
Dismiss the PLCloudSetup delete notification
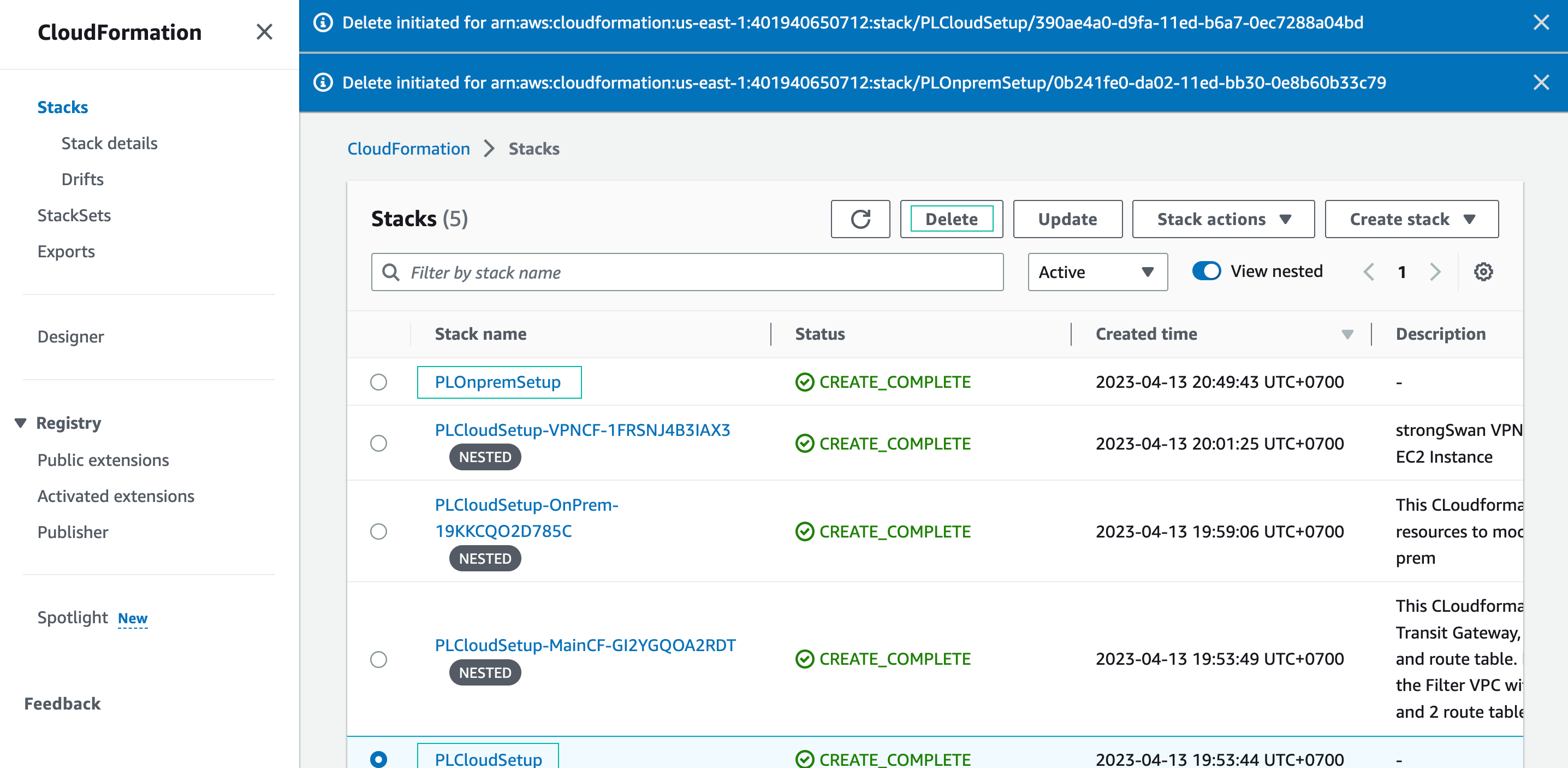pos(1541,23)
